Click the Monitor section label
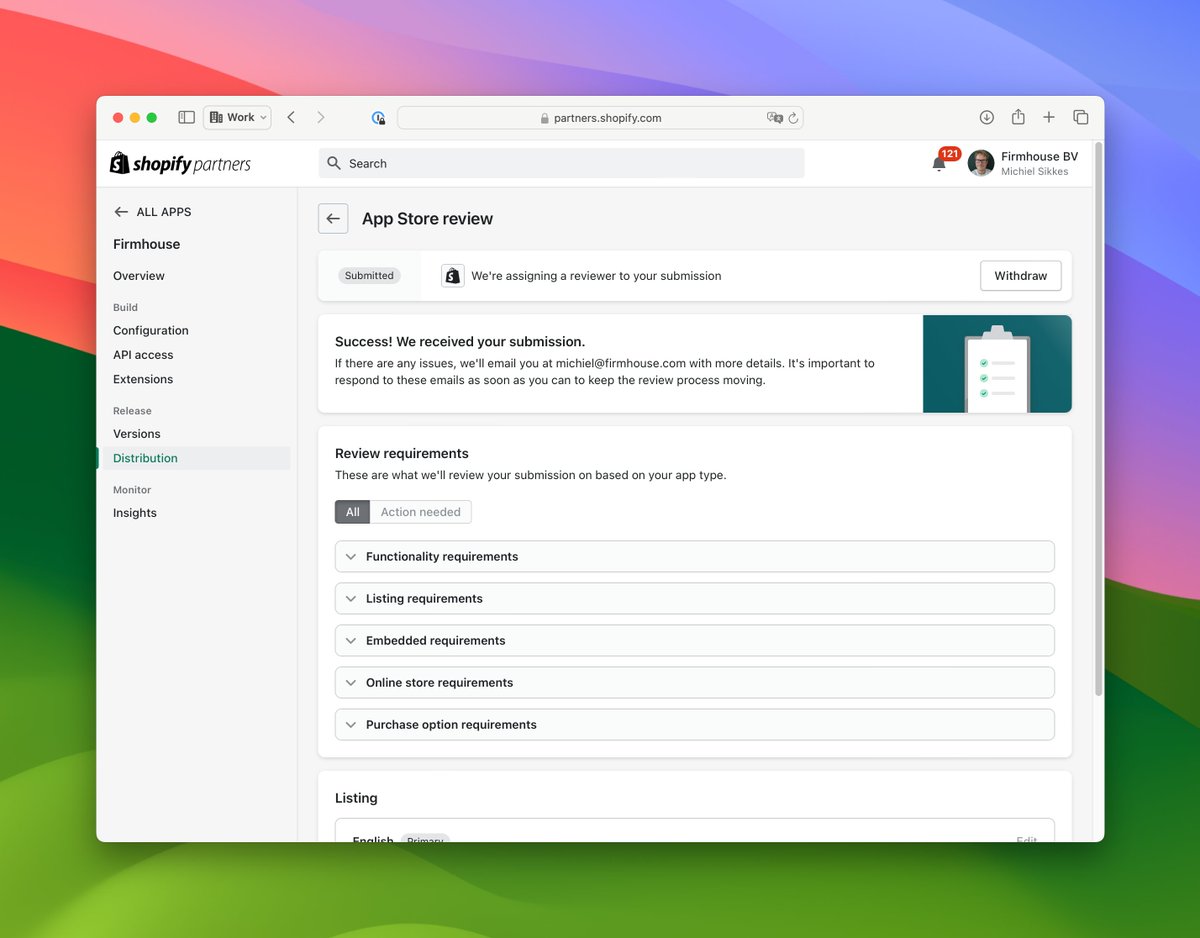 (132, 490)
